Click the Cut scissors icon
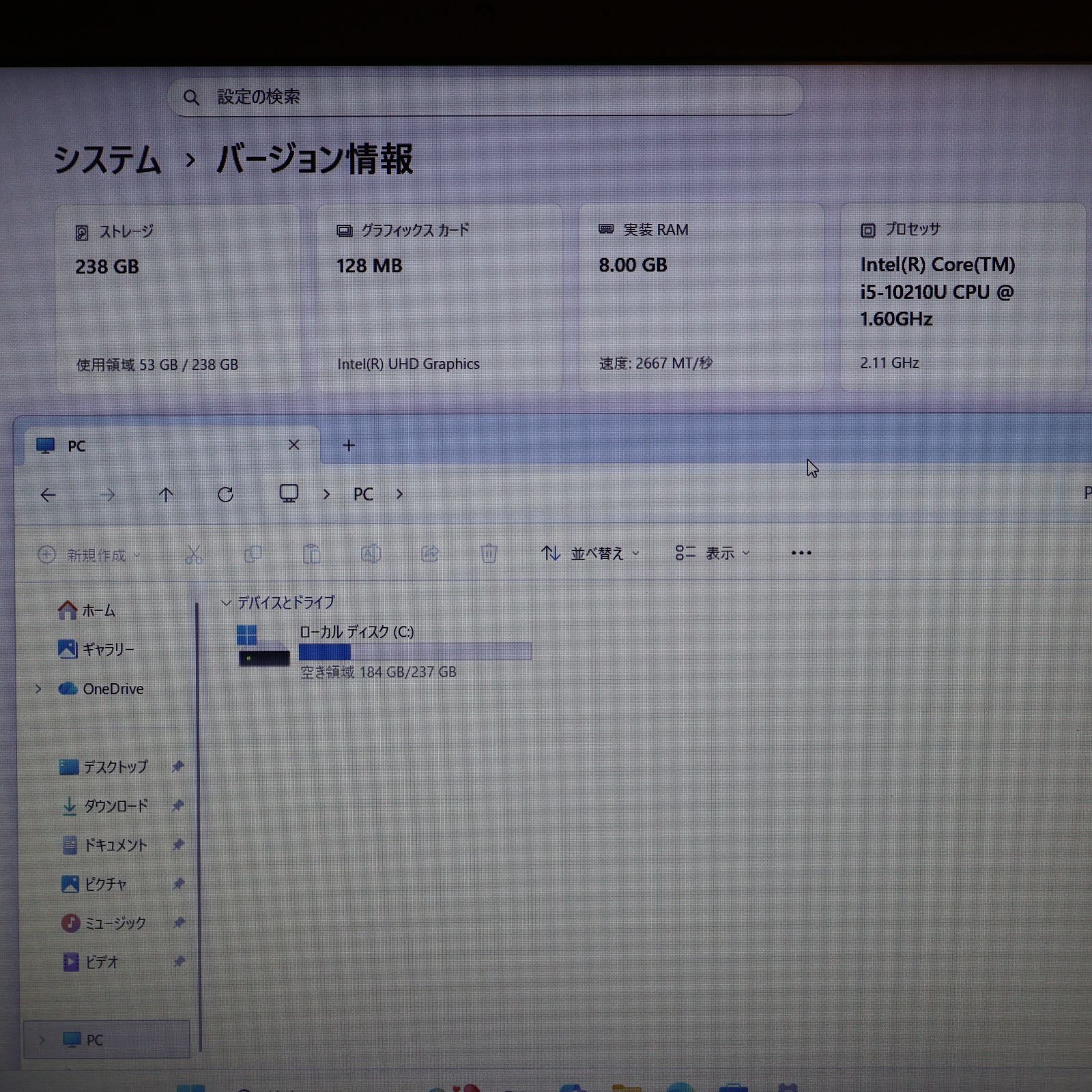 coord(194,554)
